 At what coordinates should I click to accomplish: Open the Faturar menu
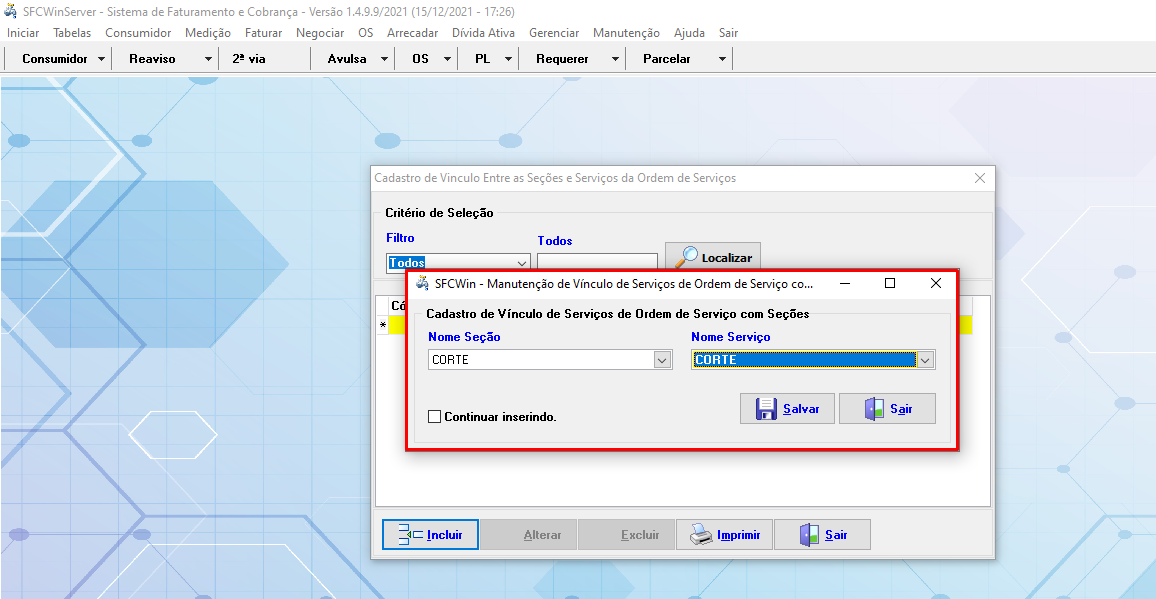click(263, 33)
